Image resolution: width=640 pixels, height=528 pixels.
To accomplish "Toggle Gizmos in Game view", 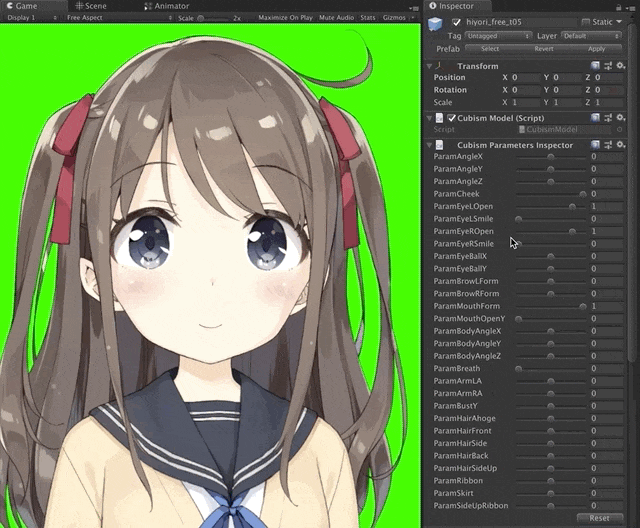I will 394,18.
